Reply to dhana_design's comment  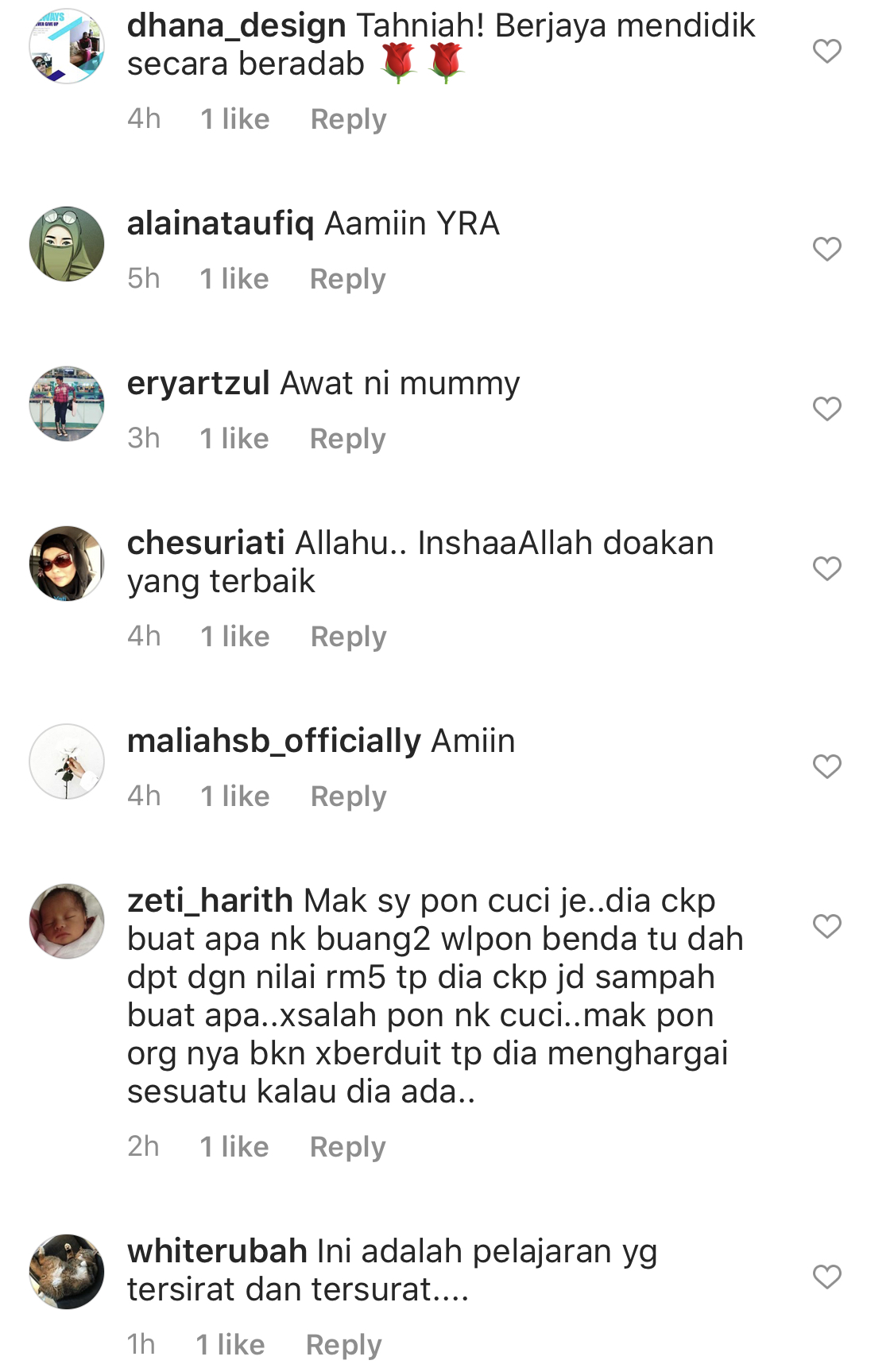pos(348,119)
